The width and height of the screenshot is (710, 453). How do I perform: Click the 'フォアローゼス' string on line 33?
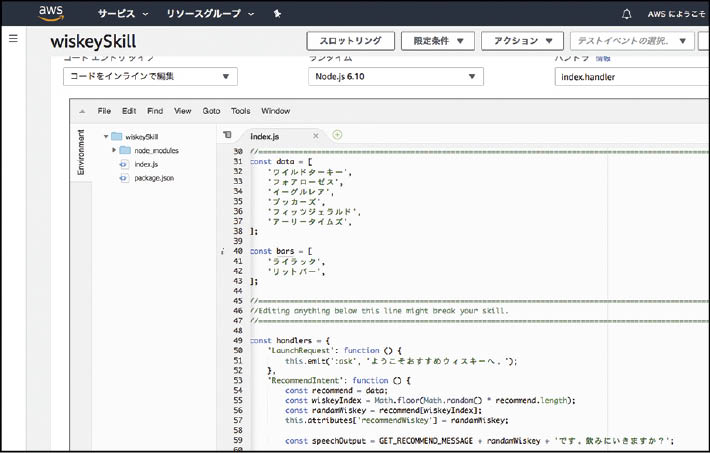tap(303, 182)
